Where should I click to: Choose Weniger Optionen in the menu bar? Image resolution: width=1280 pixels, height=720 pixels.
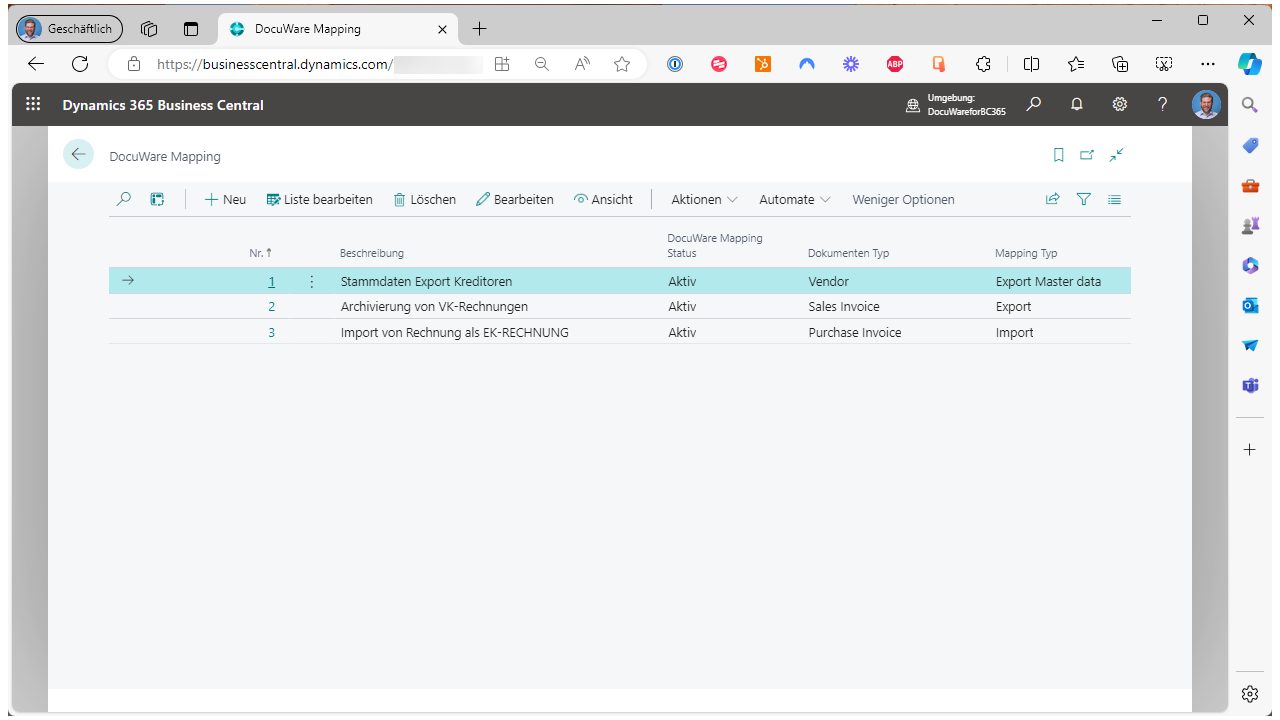(902, 199)
